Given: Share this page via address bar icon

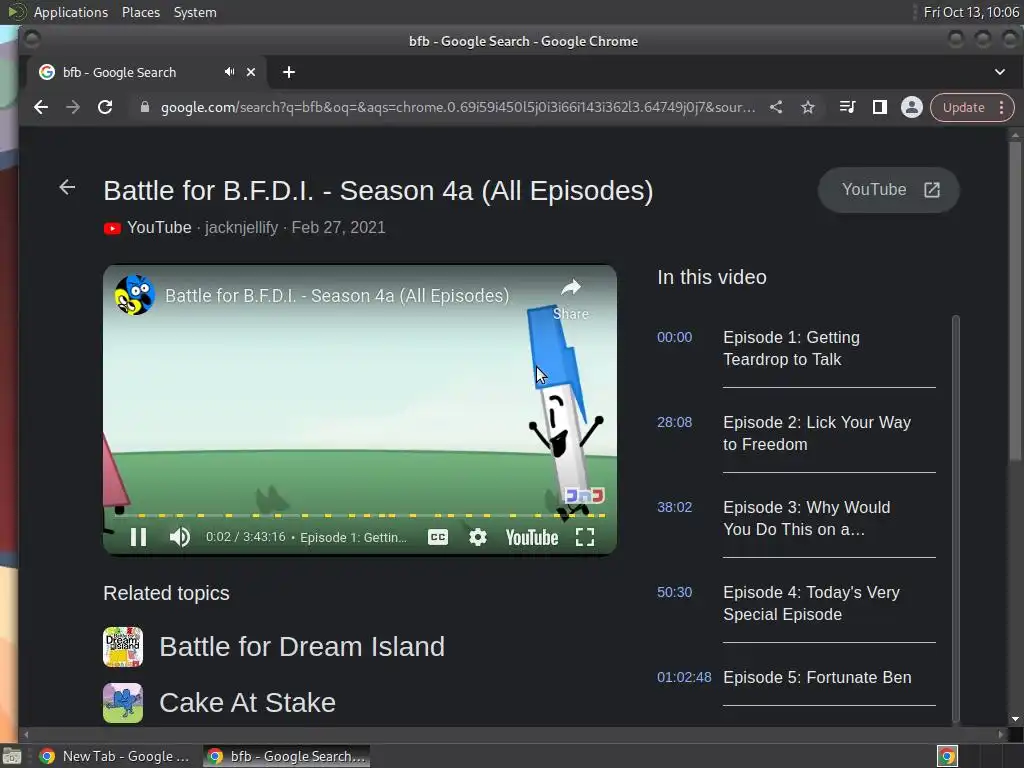Looking at the screenshot, I should [x=776, y=107].
